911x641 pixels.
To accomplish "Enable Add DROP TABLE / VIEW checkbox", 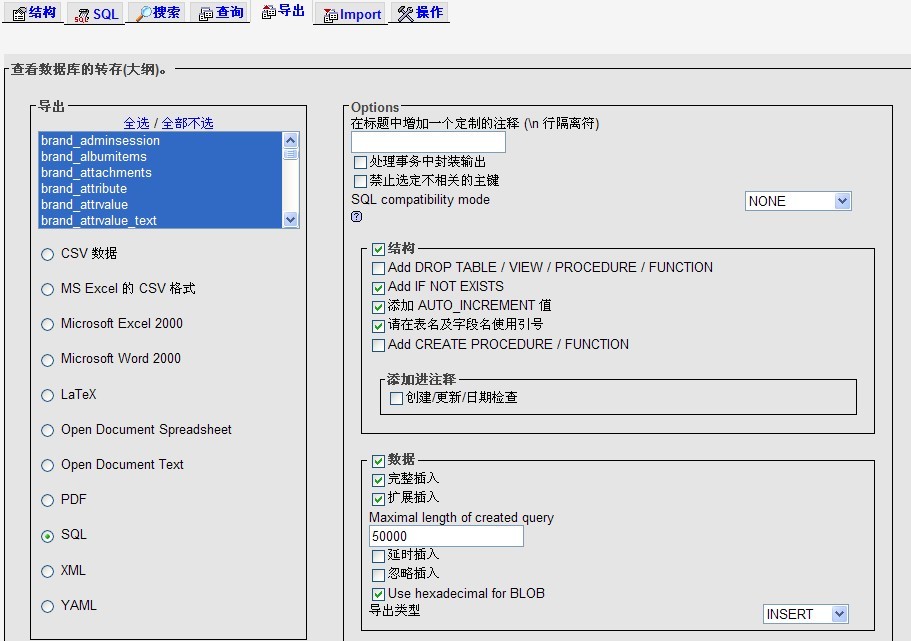I will point(378,268).
